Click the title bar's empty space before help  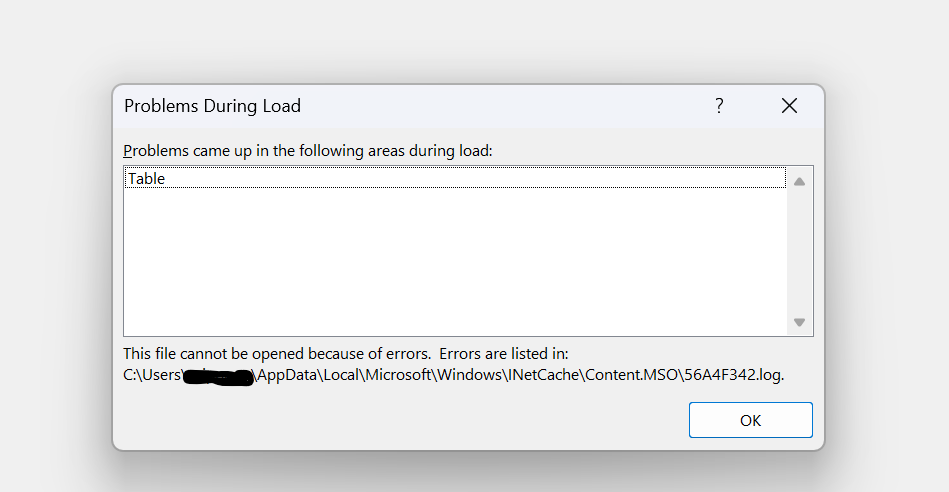point(500,106)
